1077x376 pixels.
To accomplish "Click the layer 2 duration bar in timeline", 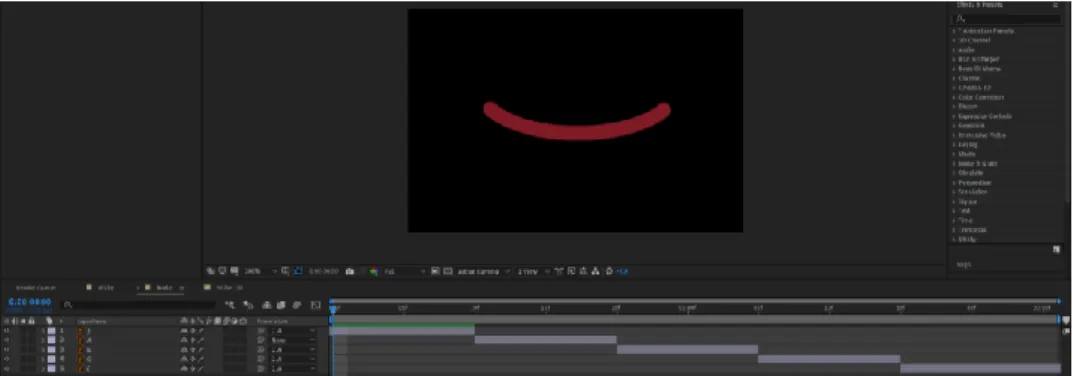I will click(x=545, y=340).
